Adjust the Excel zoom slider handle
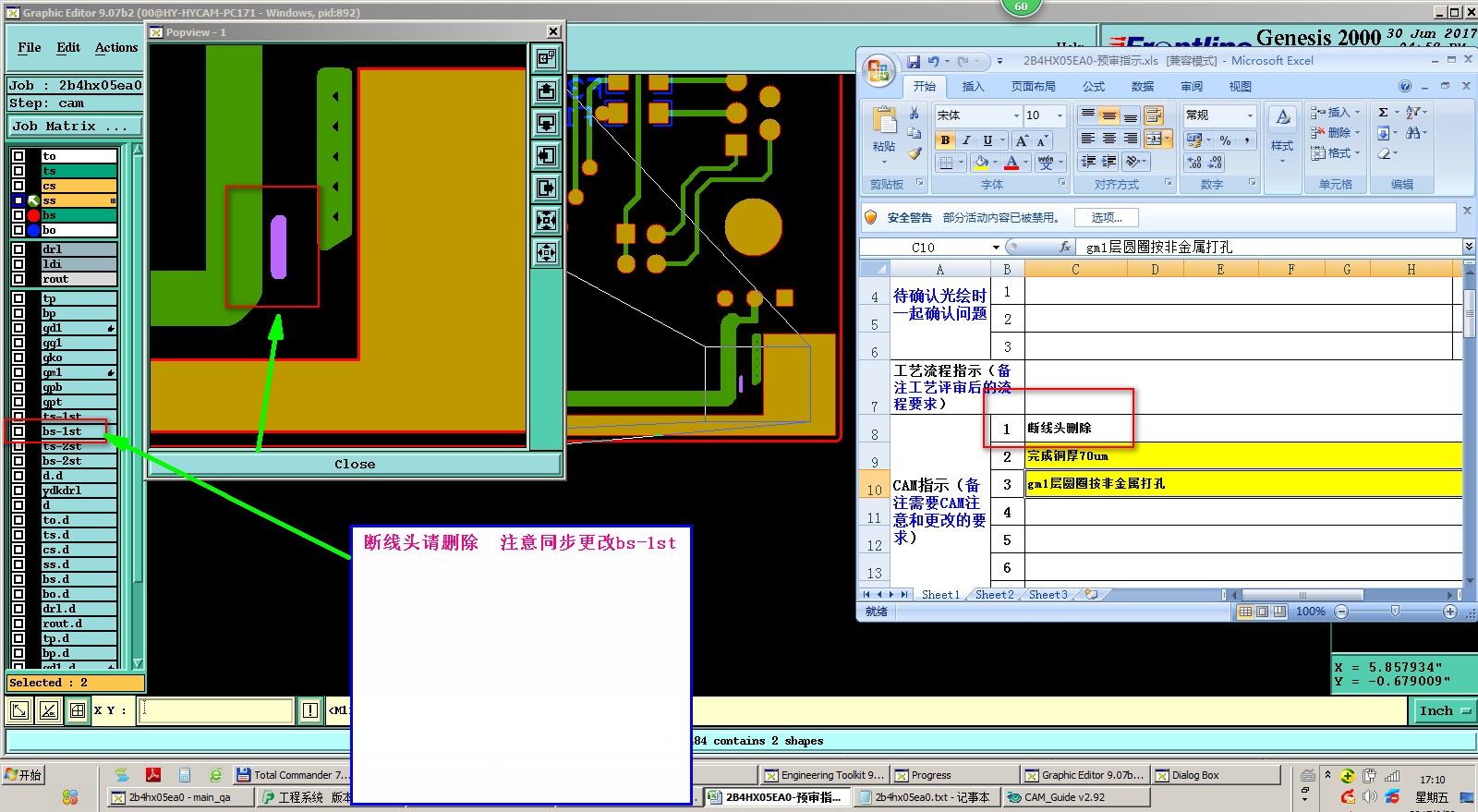Image resolution: width=1478 pixels, height=812 pixels. (x=1395, y=612)
